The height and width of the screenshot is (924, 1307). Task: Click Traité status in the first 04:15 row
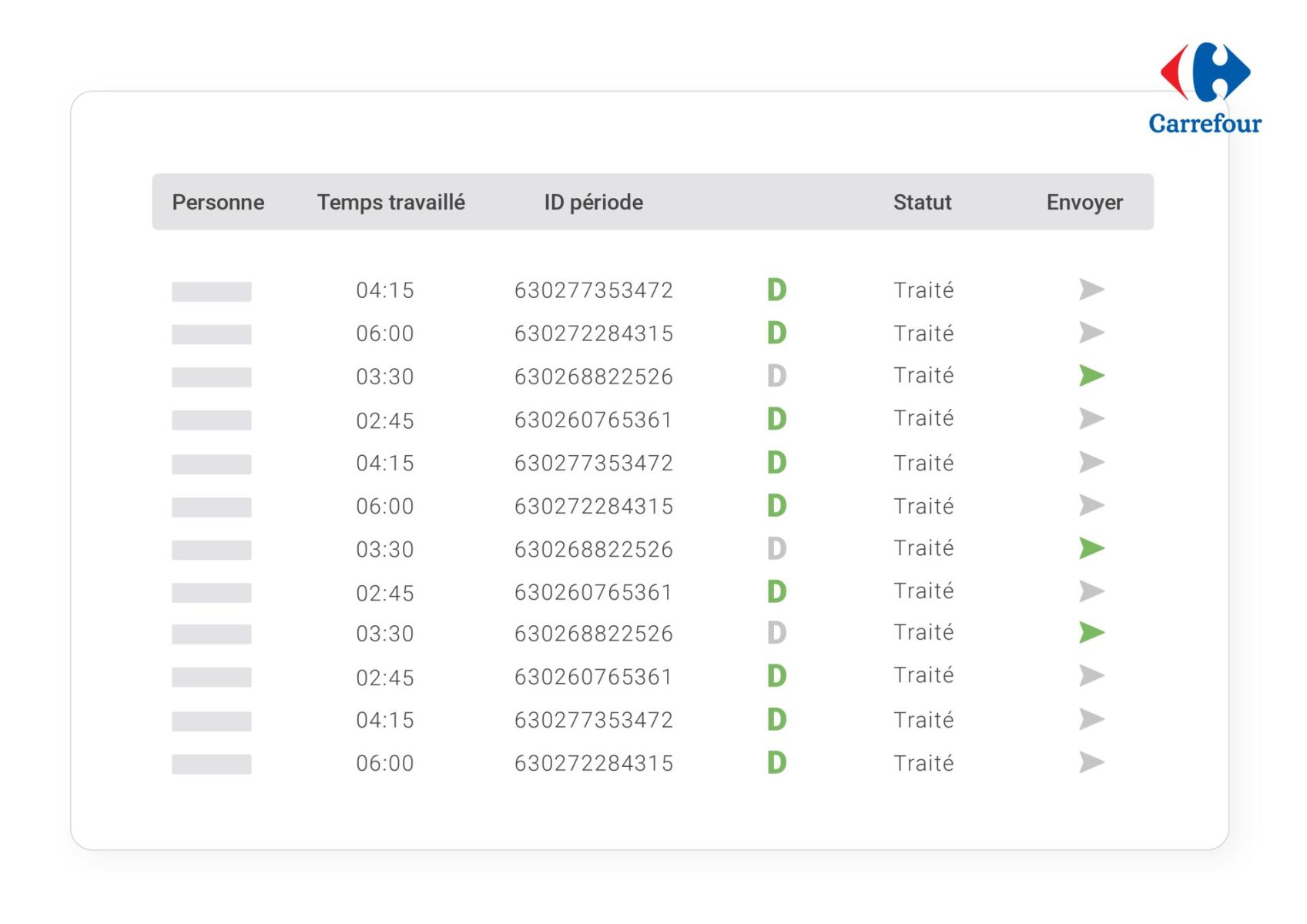coord(923,290)
